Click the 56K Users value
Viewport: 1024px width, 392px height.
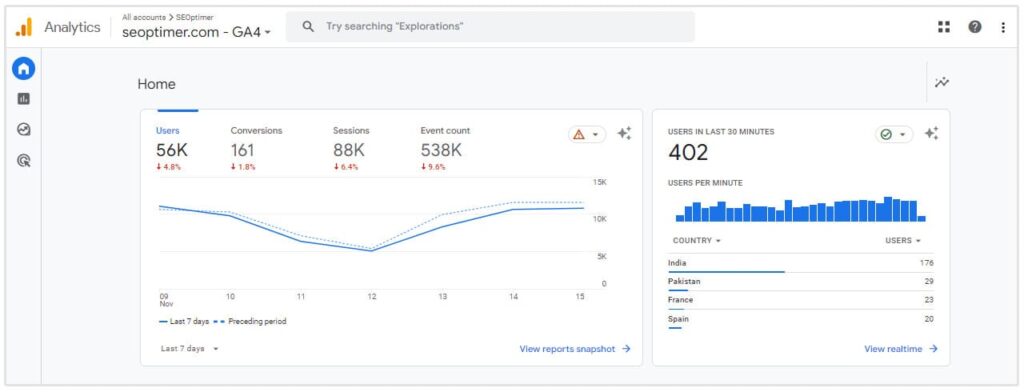172,150
